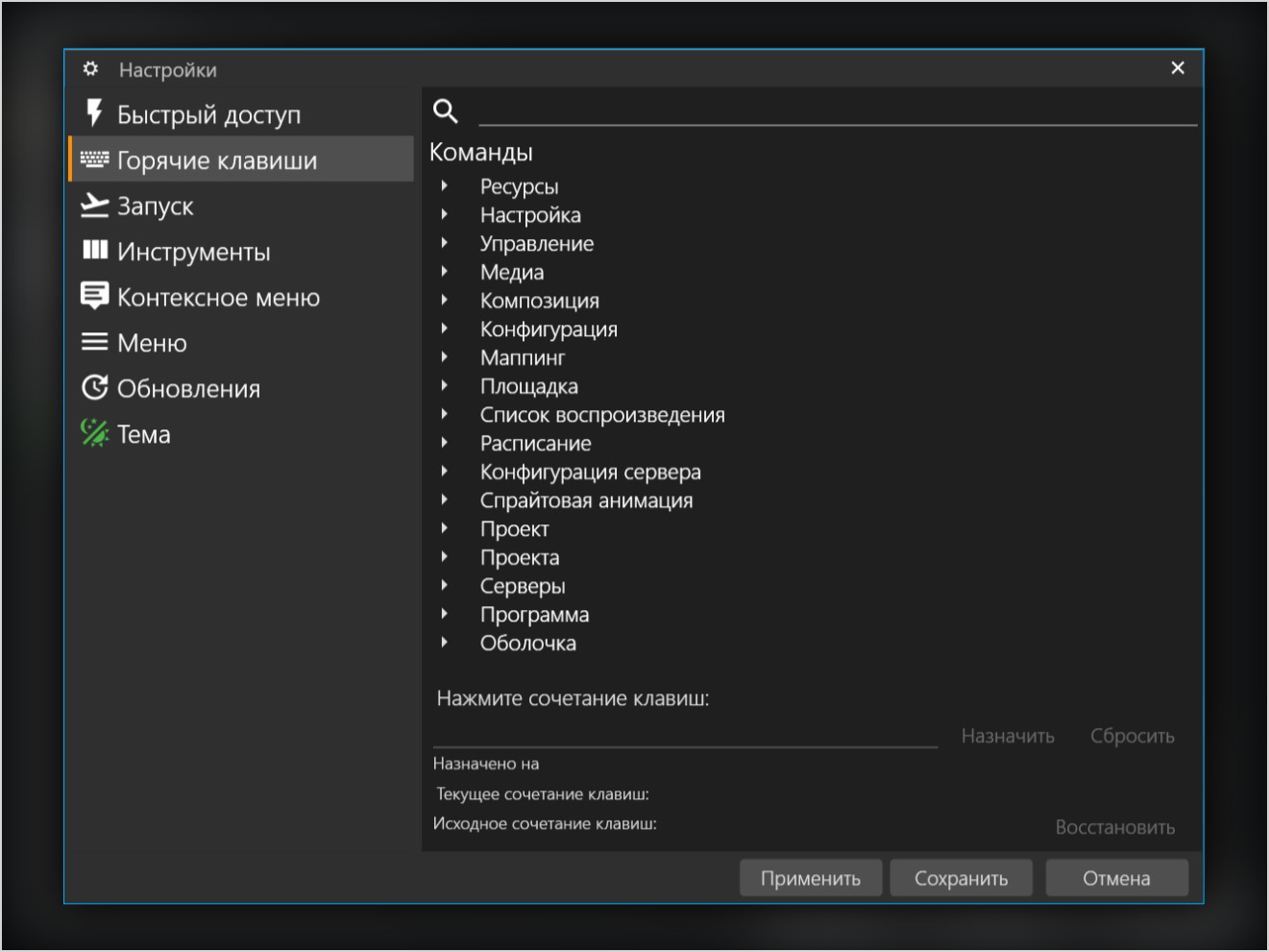This screenshot has height=952, width=1269.
Task: Click the Контексное меню speech bubble icon
Action: tap(94, 296)
